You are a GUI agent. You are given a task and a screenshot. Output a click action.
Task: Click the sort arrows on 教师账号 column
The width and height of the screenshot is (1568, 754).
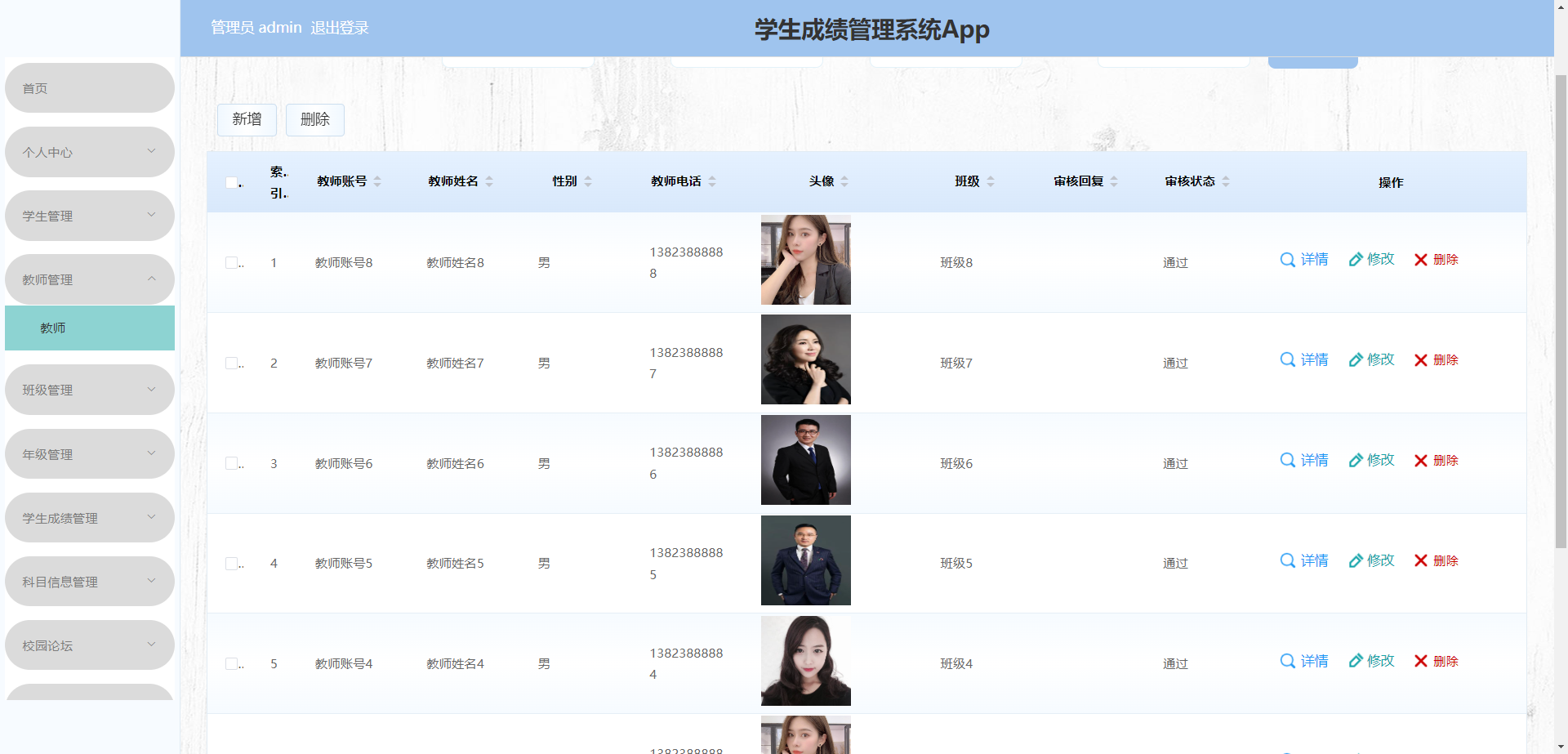tap(377, 181)
